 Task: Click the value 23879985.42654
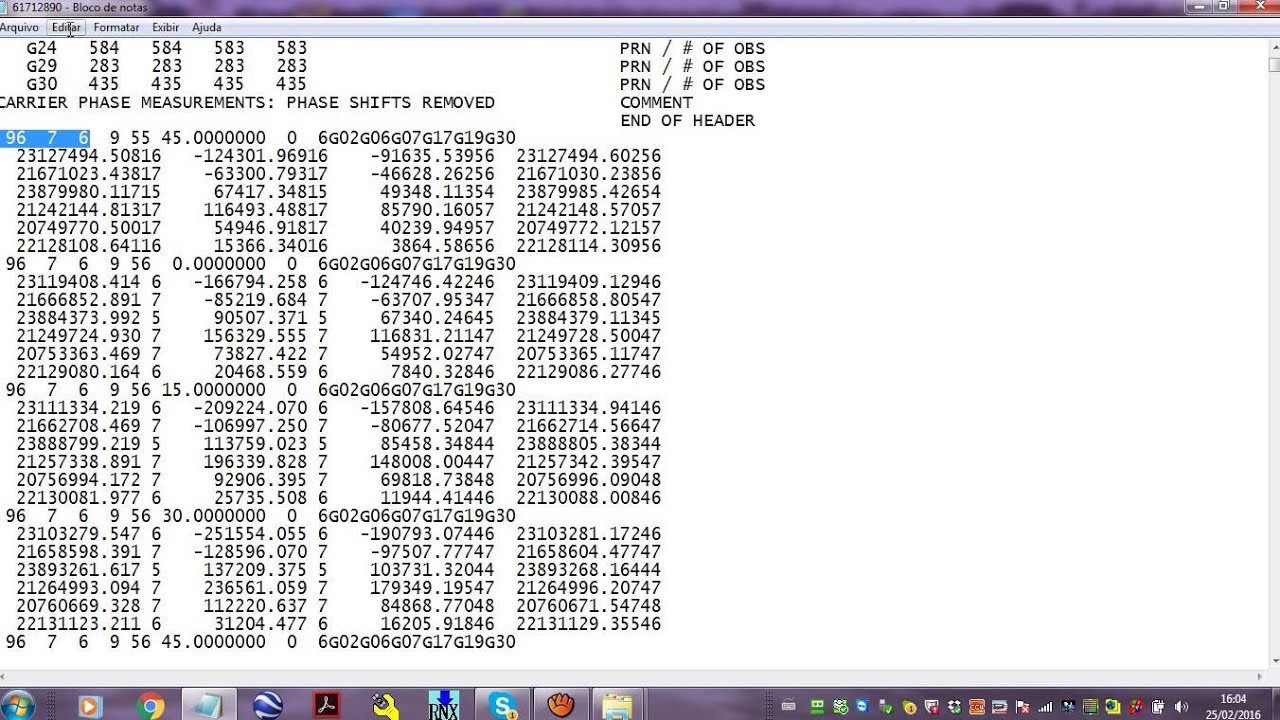(588, 192)
